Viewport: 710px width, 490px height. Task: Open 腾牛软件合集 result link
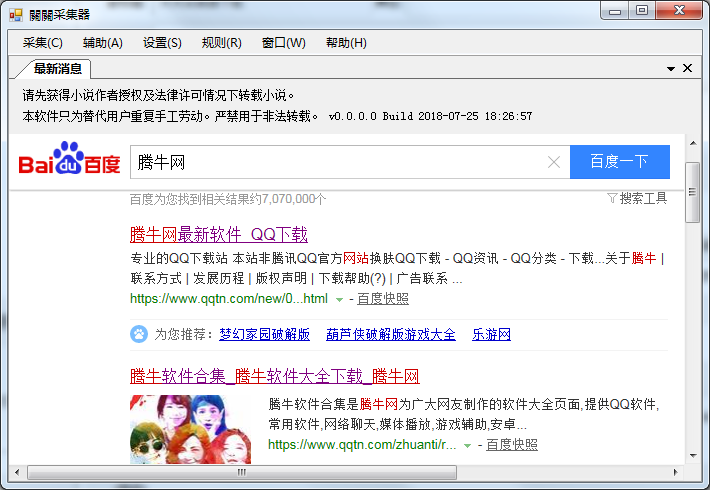274,376
